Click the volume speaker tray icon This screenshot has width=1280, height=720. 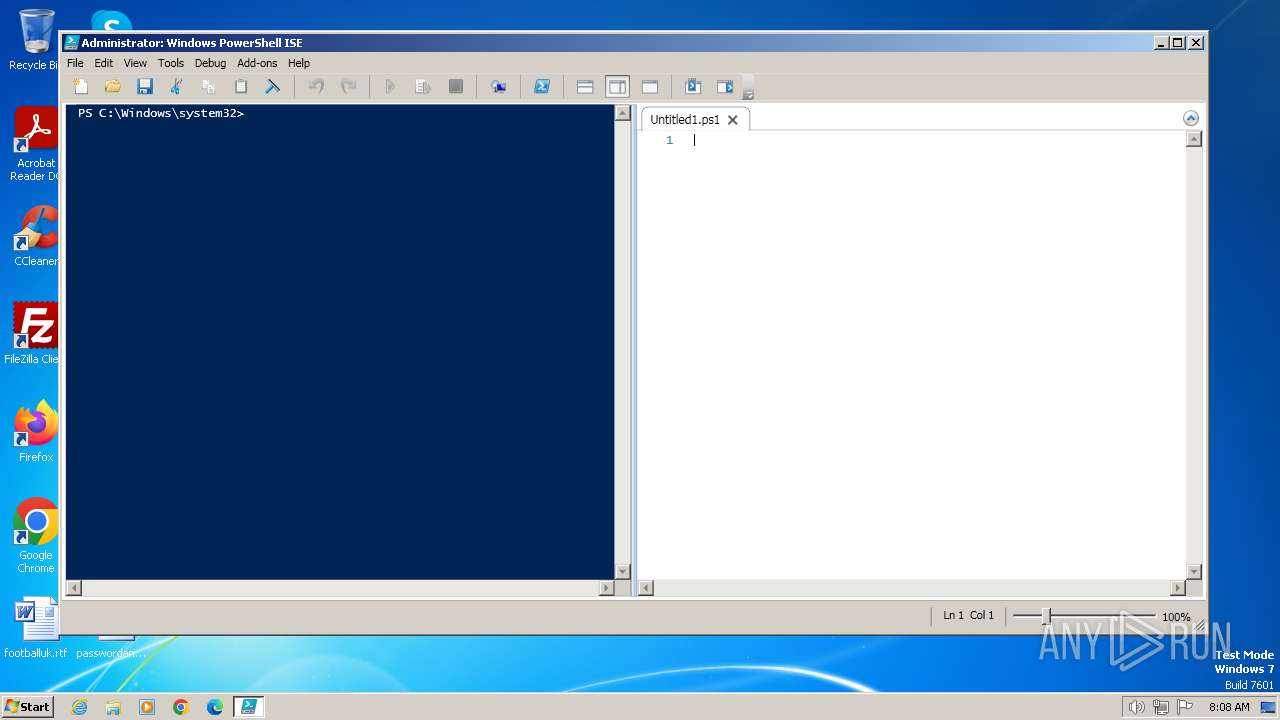coord(1136,707)
